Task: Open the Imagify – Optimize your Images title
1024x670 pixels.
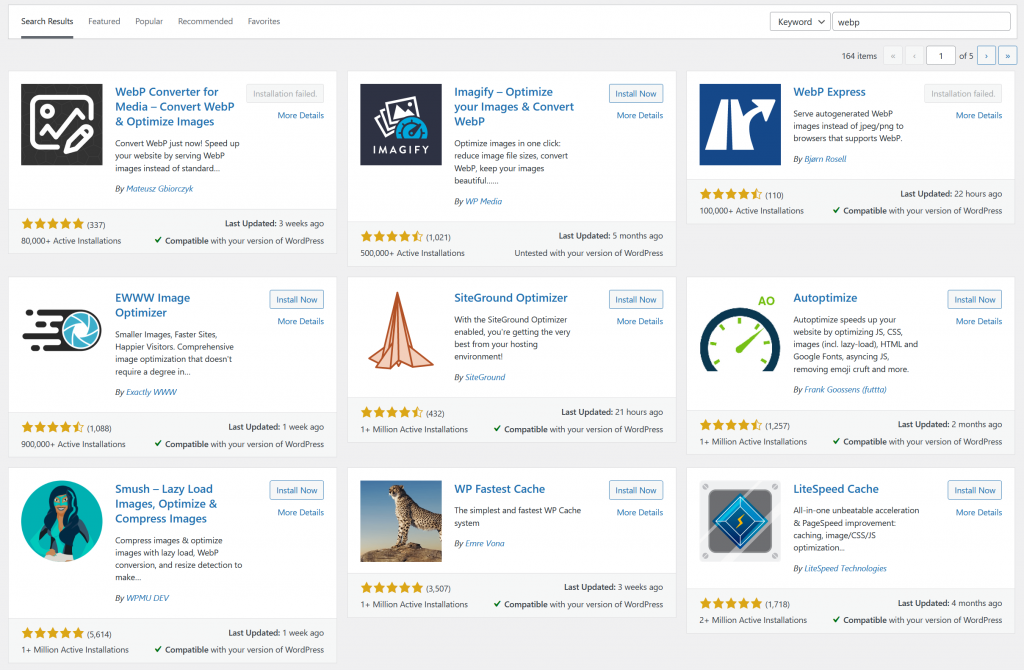Action: point(514,106)
